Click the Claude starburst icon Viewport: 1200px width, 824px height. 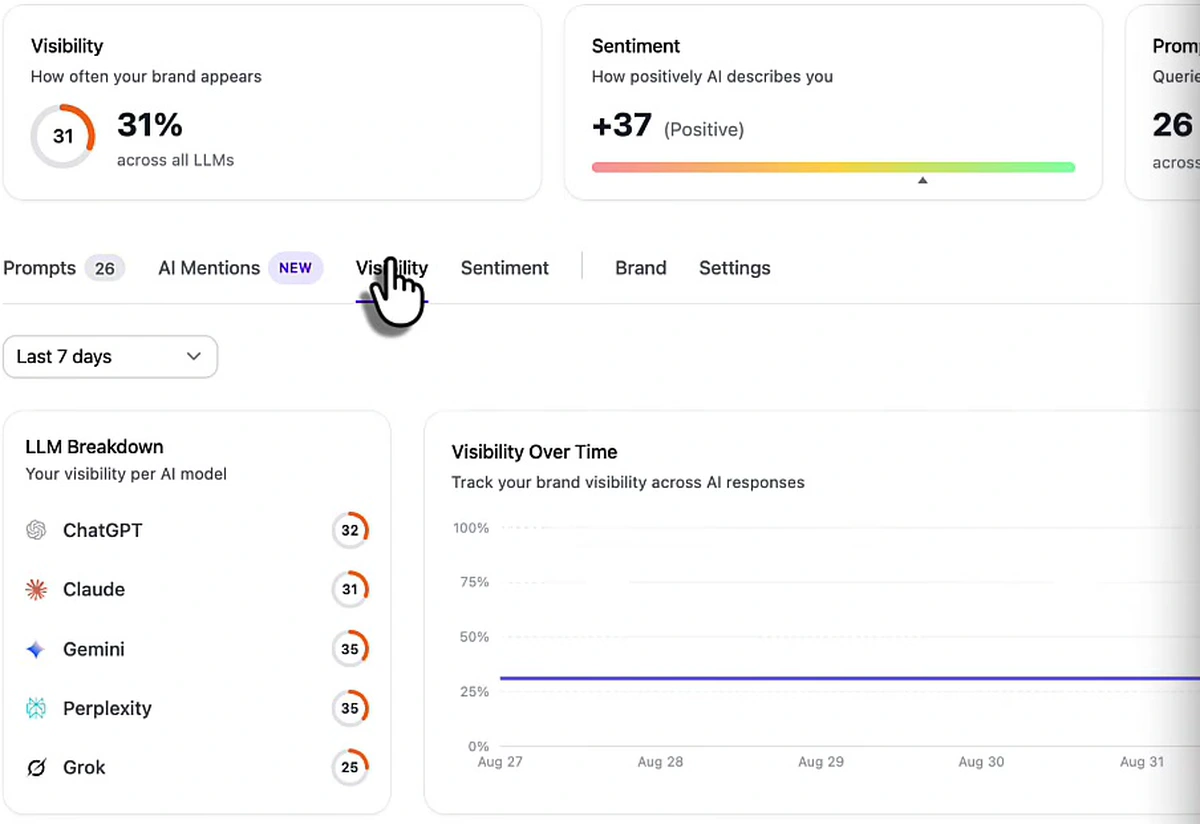[36, 590]
